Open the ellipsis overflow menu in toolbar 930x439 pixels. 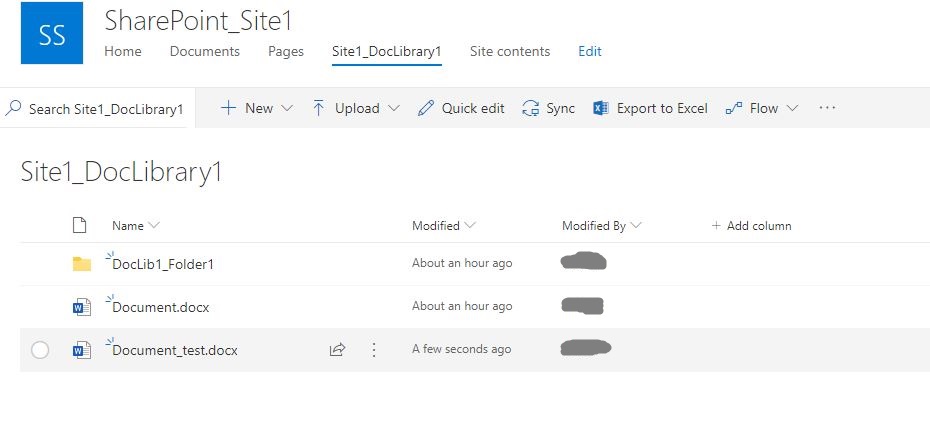point(827,108)
